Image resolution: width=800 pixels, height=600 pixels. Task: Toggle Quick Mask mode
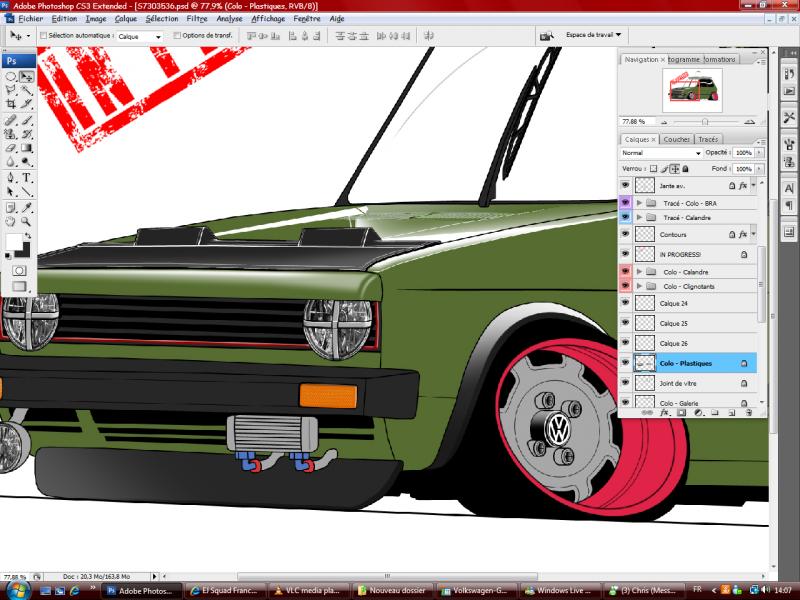tap(19, 270)
